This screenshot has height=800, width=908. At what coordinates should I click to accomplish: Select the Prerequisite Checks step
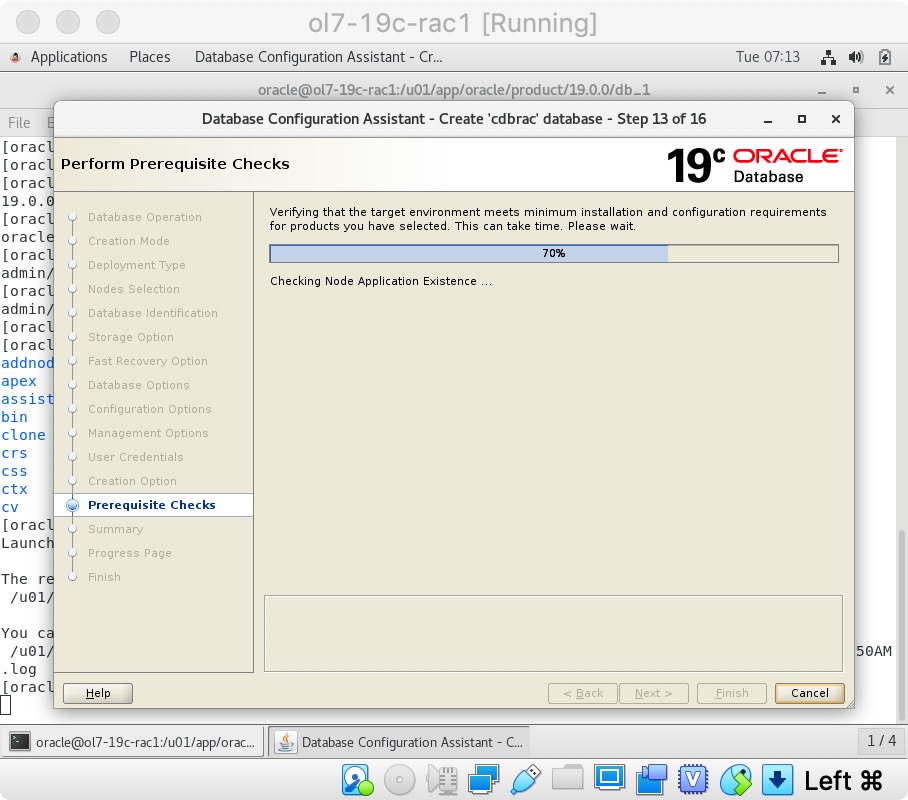pos(152,505)
